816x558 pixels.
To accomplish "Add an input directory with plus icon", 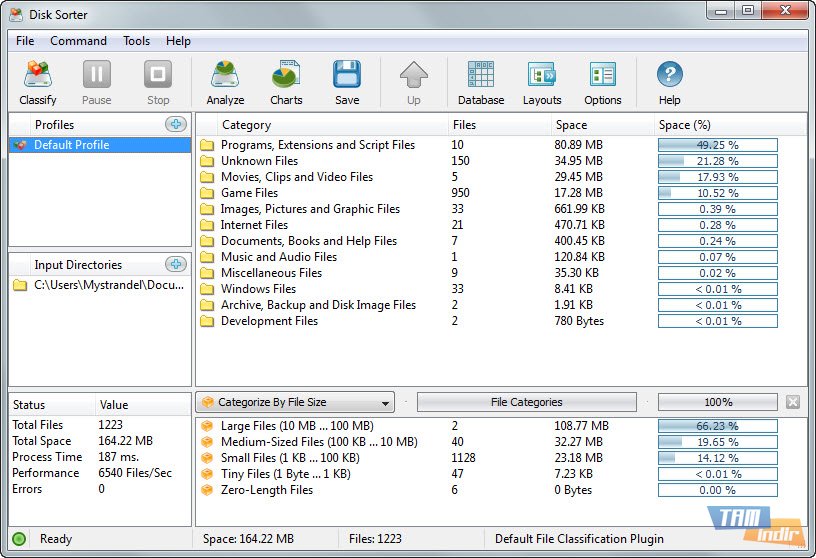I will [176, 264].
